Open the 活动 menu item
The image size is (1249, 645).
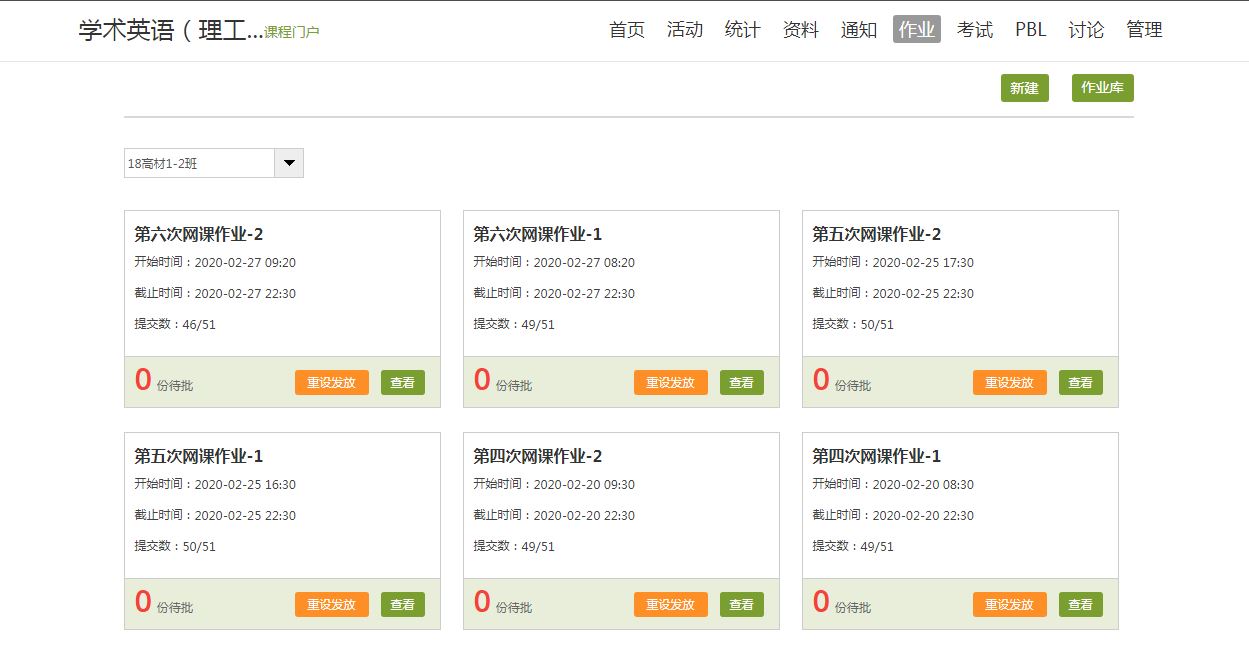point(685,30)
